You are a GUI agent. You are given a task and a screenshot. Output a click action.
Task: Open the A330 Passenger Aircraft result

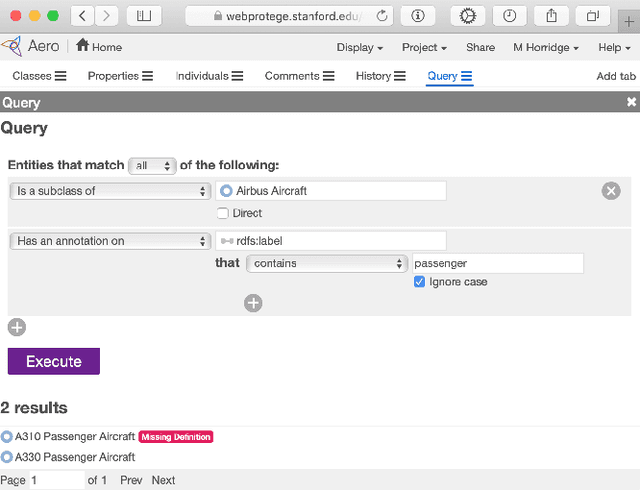pos(75,457)
